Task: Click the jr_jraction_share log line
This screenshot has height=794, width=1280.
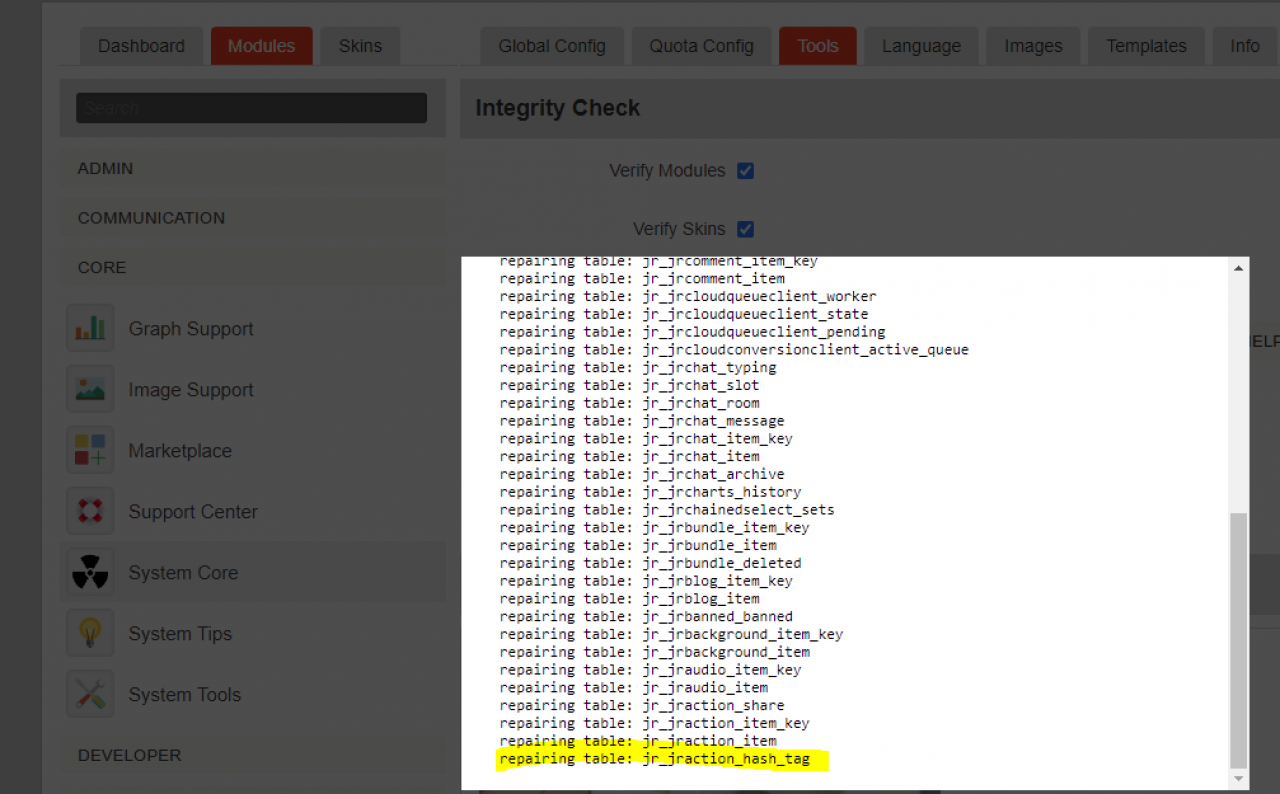Action: pos(642,706)
